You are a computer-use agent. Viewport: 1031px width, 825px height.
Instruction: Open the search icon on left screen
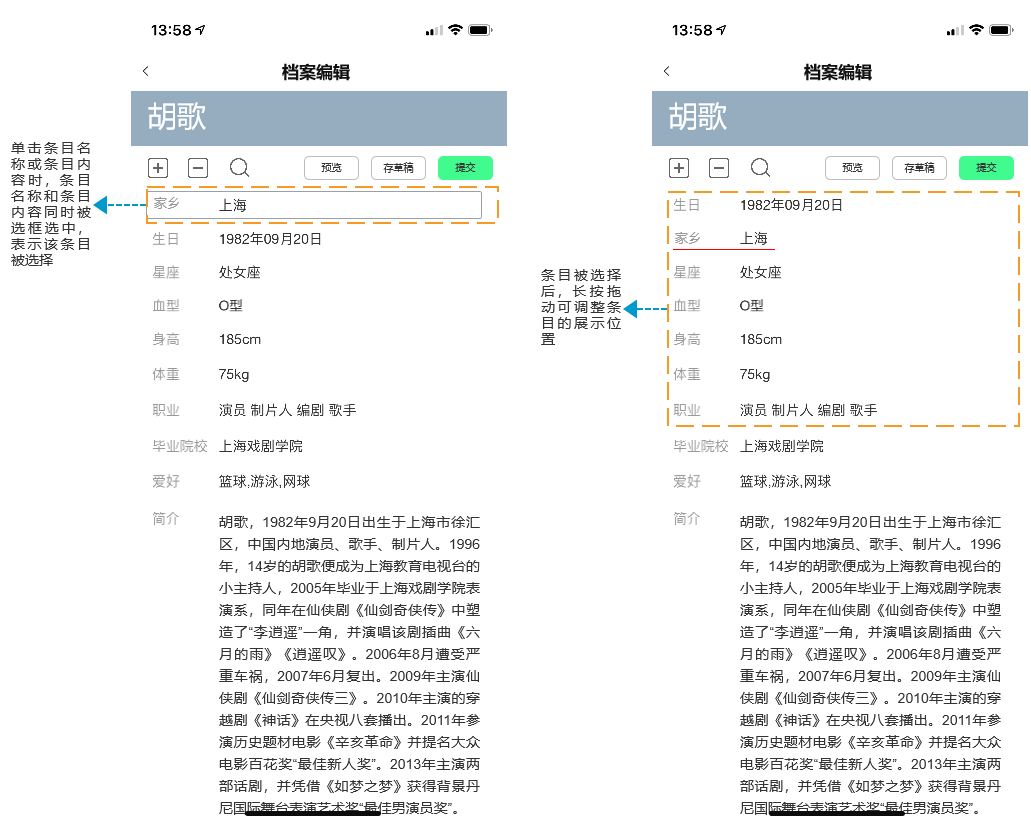239,168
